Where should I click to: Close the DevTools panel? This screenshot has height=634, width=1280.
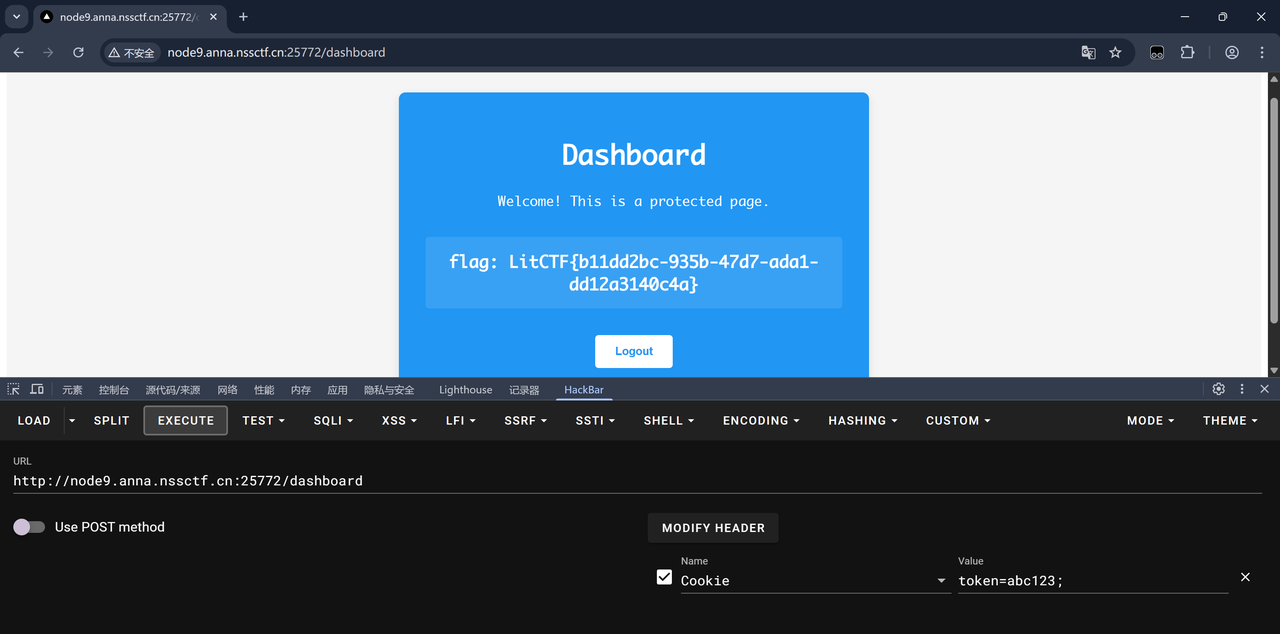(1265, 389)
